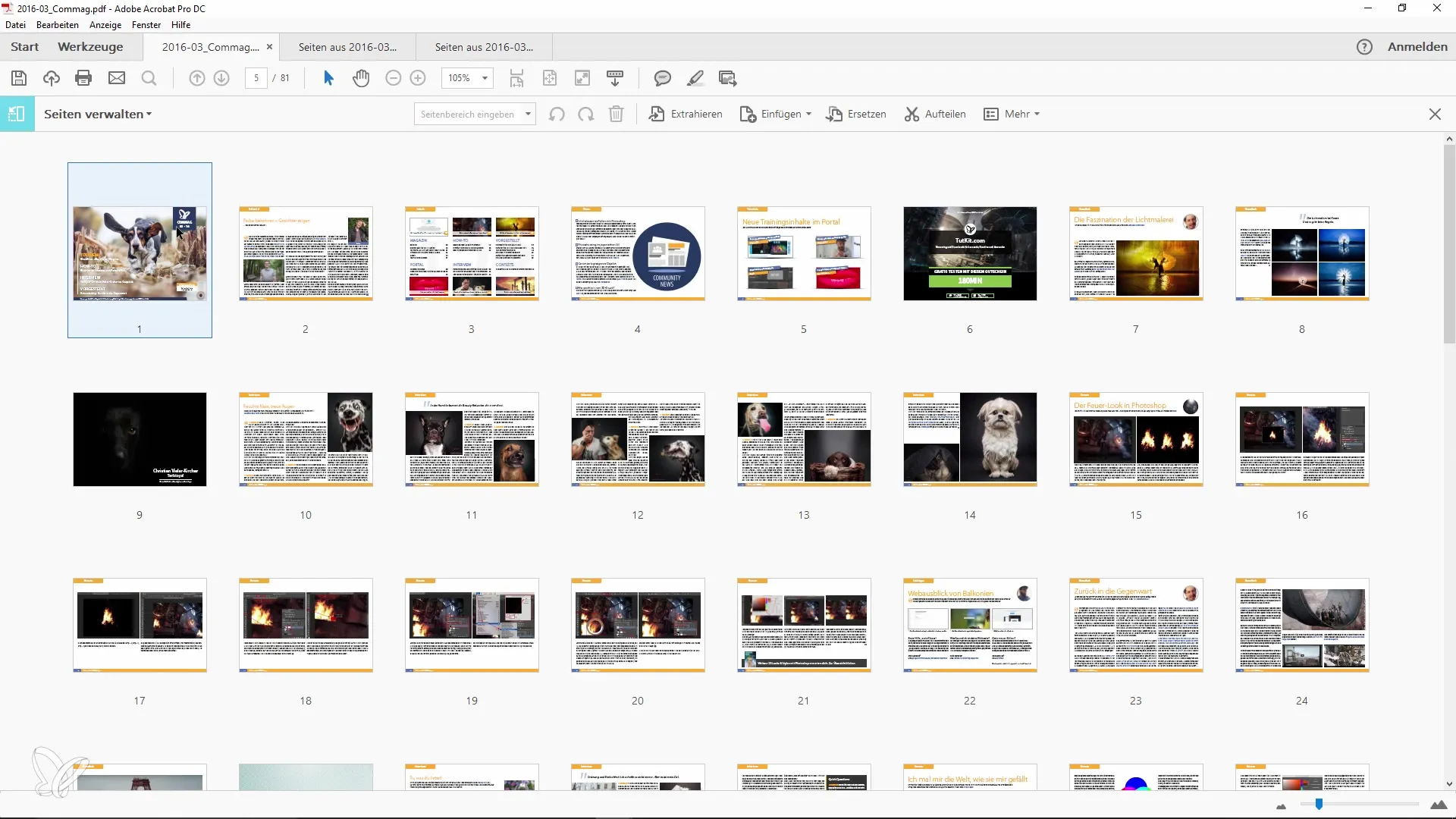Image resolution: width=1456 pixels, height=819 pixels.
Task: Click the zoom level percentage dropdown
Action: point(466,78)
